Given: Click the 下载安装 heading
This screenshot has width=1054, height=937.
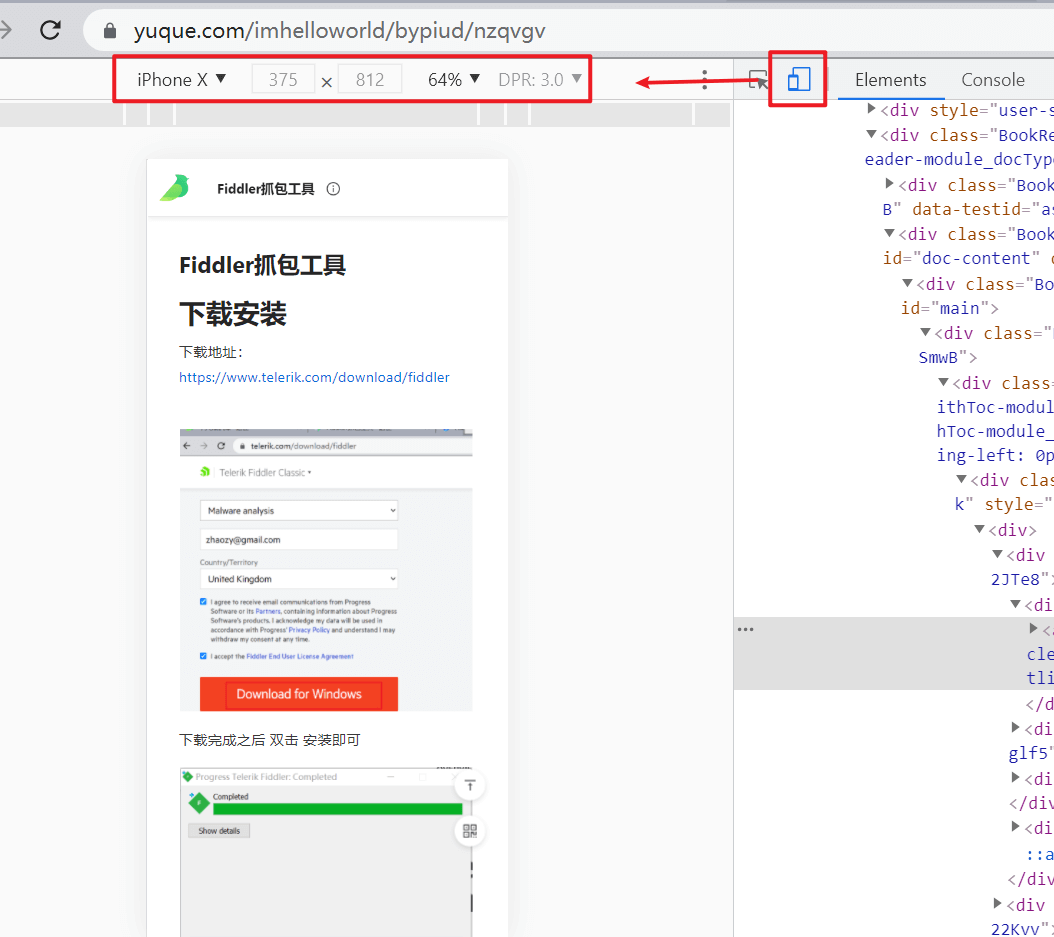Looking at the screenshot, I should (233, 314).
